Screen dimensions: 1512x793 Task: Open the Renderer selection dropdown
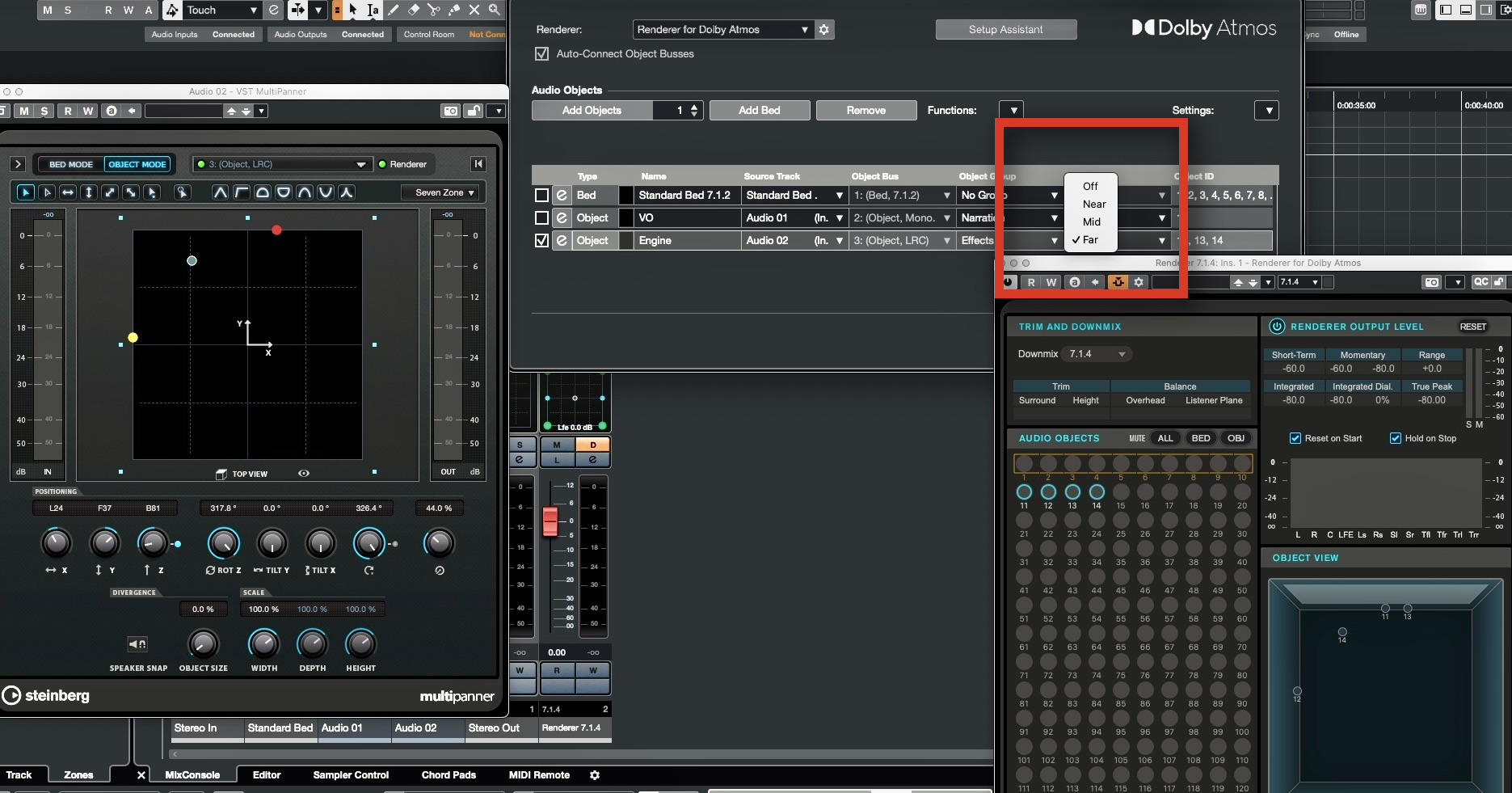(x=722, y=30)
